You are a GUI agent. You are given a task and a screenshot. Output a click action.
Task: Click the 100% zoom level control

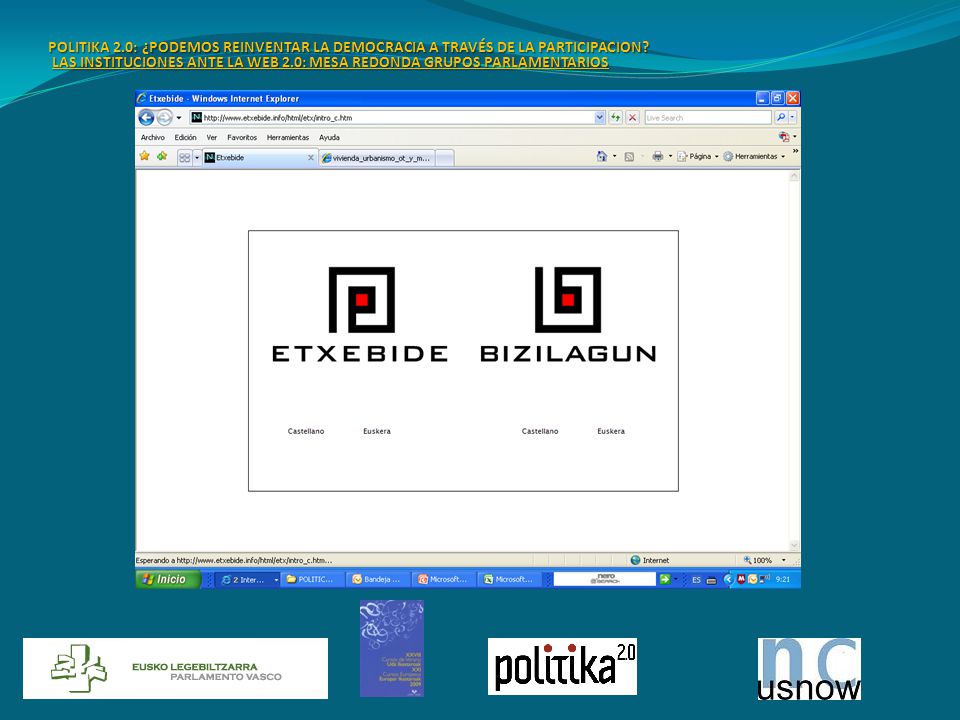[757, 560]
